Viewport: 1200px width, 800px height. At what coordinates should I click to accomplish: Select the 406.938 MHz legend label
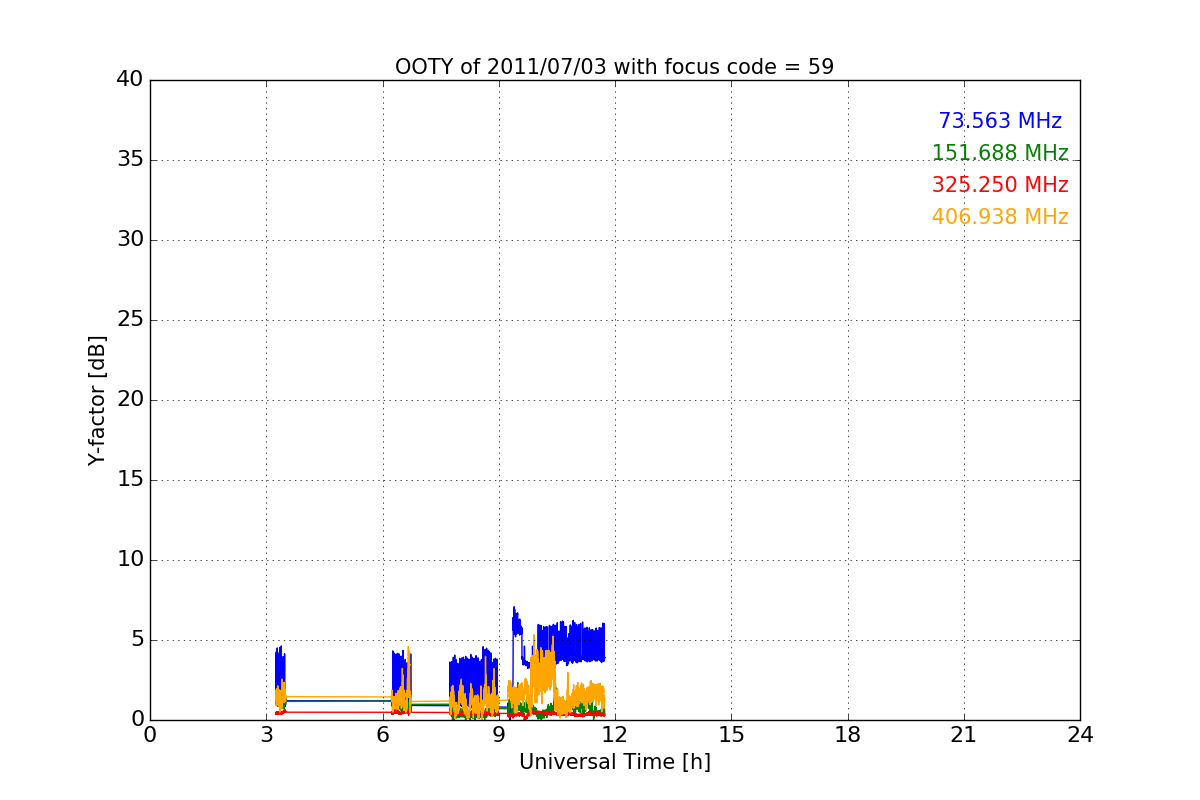tap(1000, 217)
